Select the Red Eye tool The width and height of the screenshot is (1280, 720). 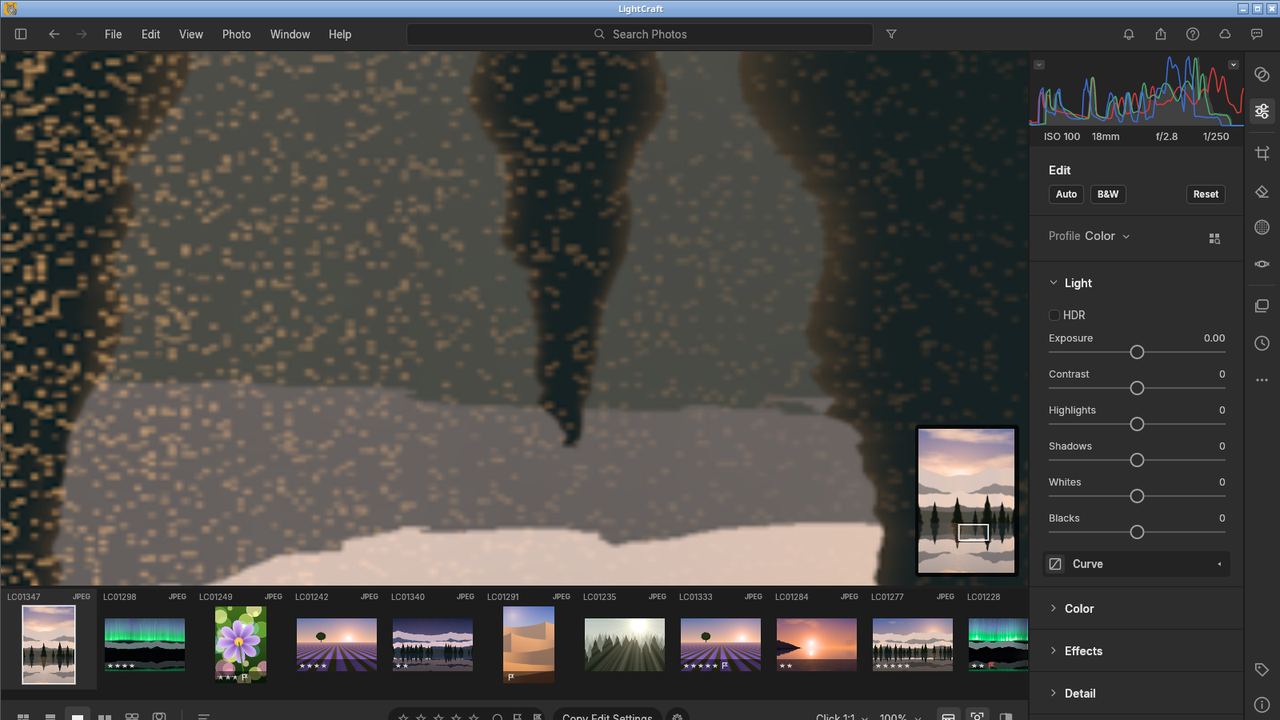[1262, 264]
